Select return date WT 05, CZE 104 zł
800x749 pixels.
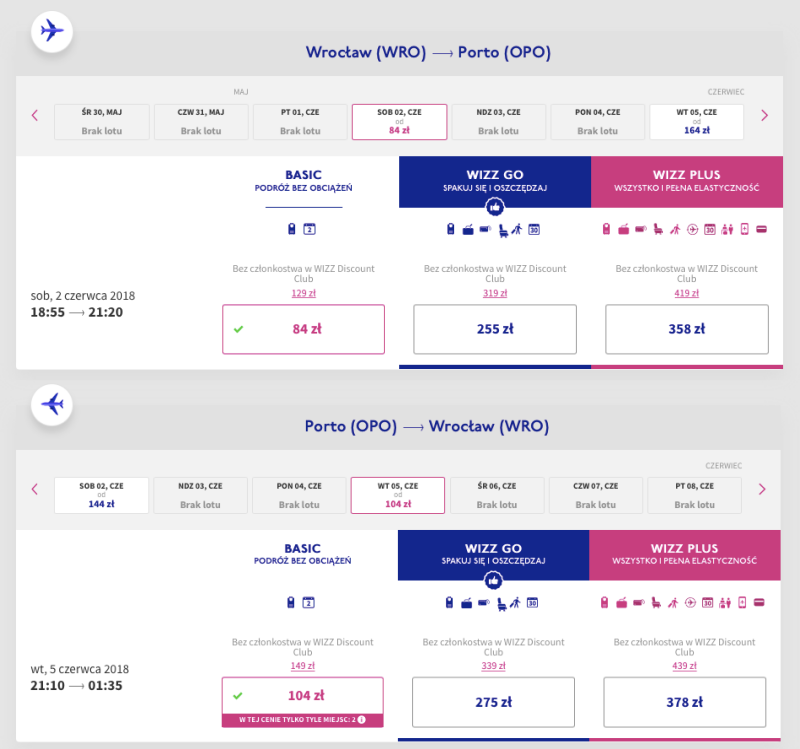[x=398, y=495]
